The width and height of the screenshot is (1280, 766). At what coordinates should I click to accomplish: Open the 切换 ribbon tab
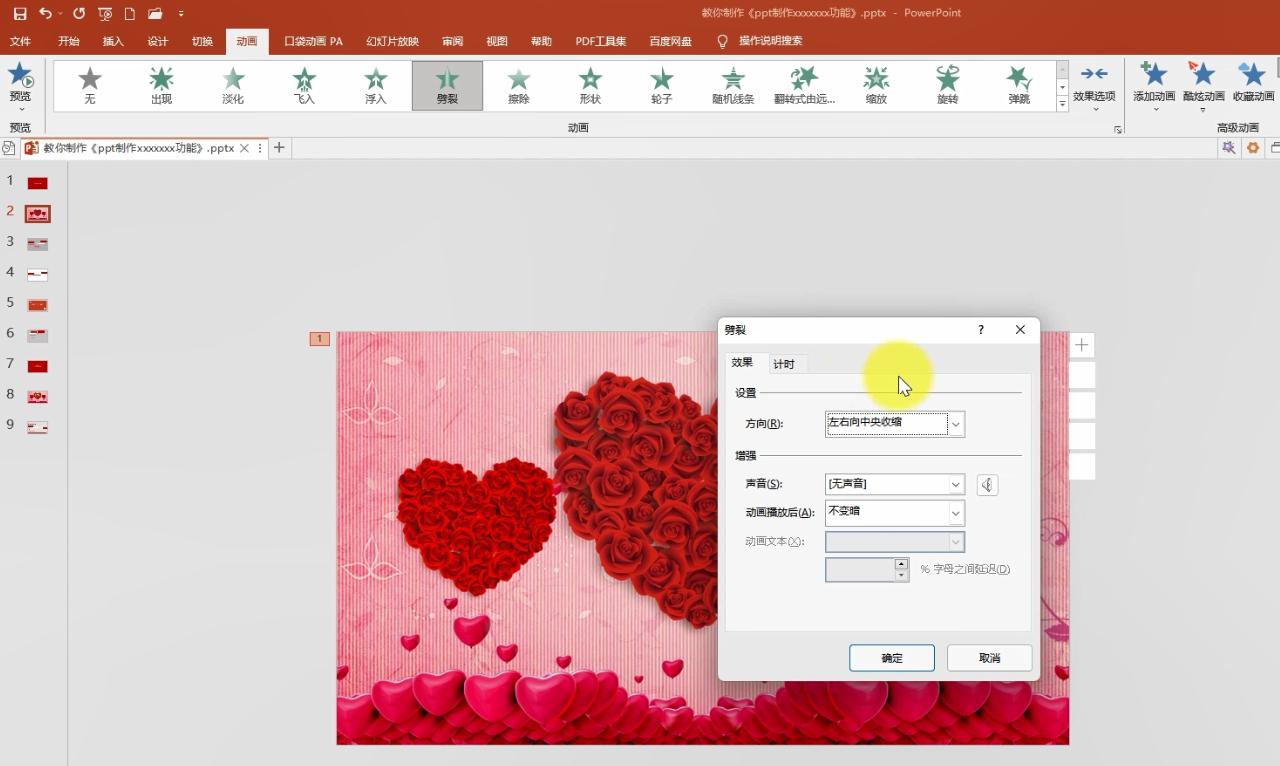[x=200, y=41]
